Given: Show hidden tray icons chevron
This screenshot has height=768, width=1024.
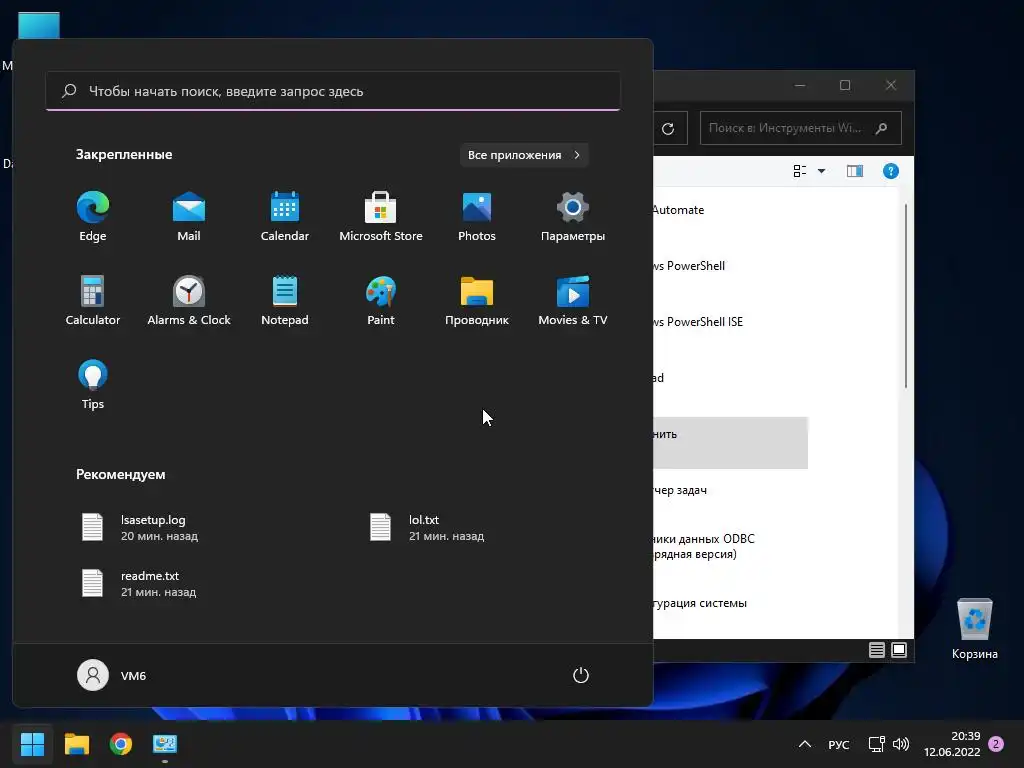Looking at the screenshot, I should coord(805,744).
